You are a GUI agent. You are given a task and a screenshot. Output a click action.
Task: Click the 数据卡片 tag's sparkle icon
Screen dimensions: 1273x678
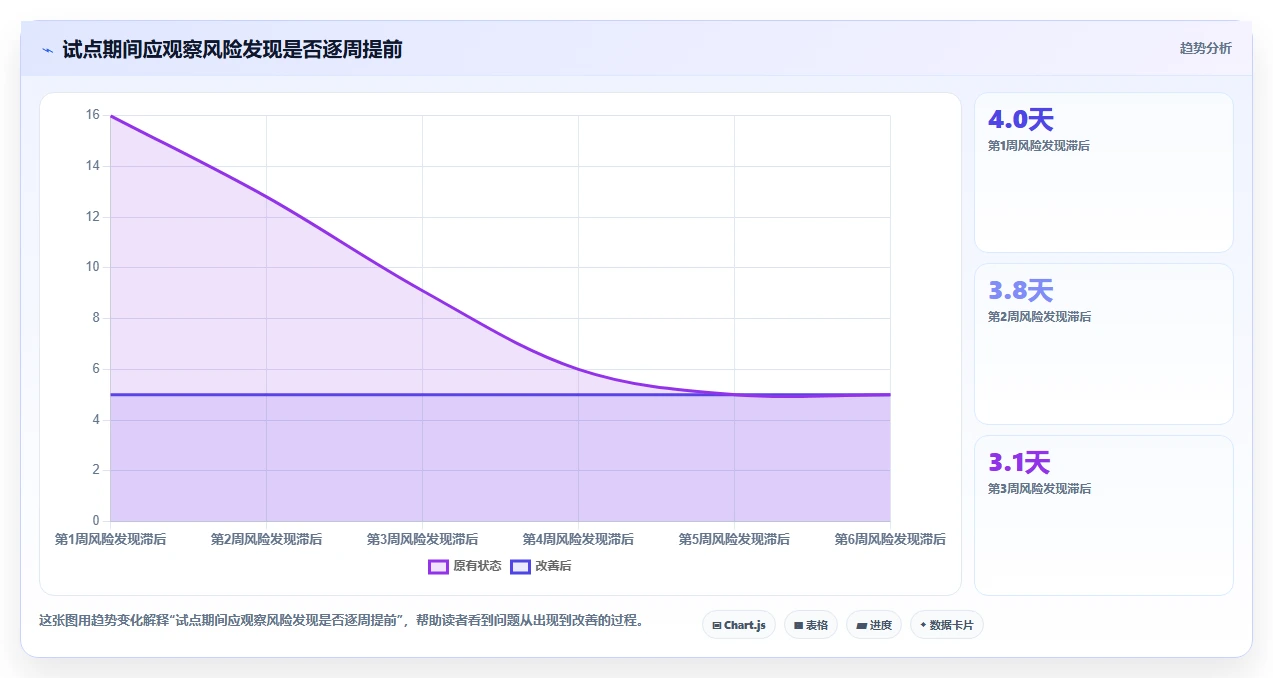click(923, 625)
